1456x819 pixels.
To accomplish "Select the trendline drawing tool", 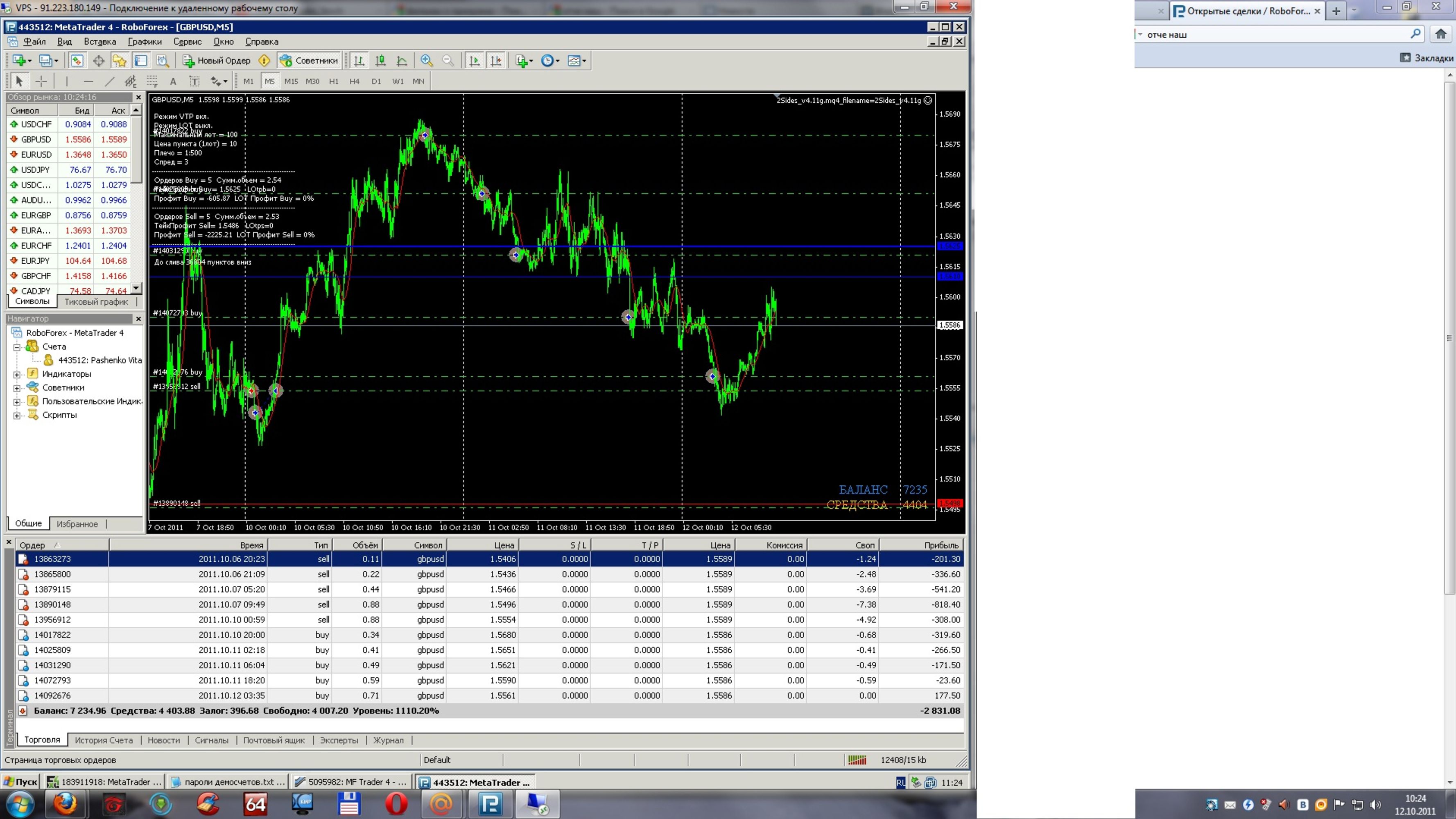I will (x=110, y=81).
